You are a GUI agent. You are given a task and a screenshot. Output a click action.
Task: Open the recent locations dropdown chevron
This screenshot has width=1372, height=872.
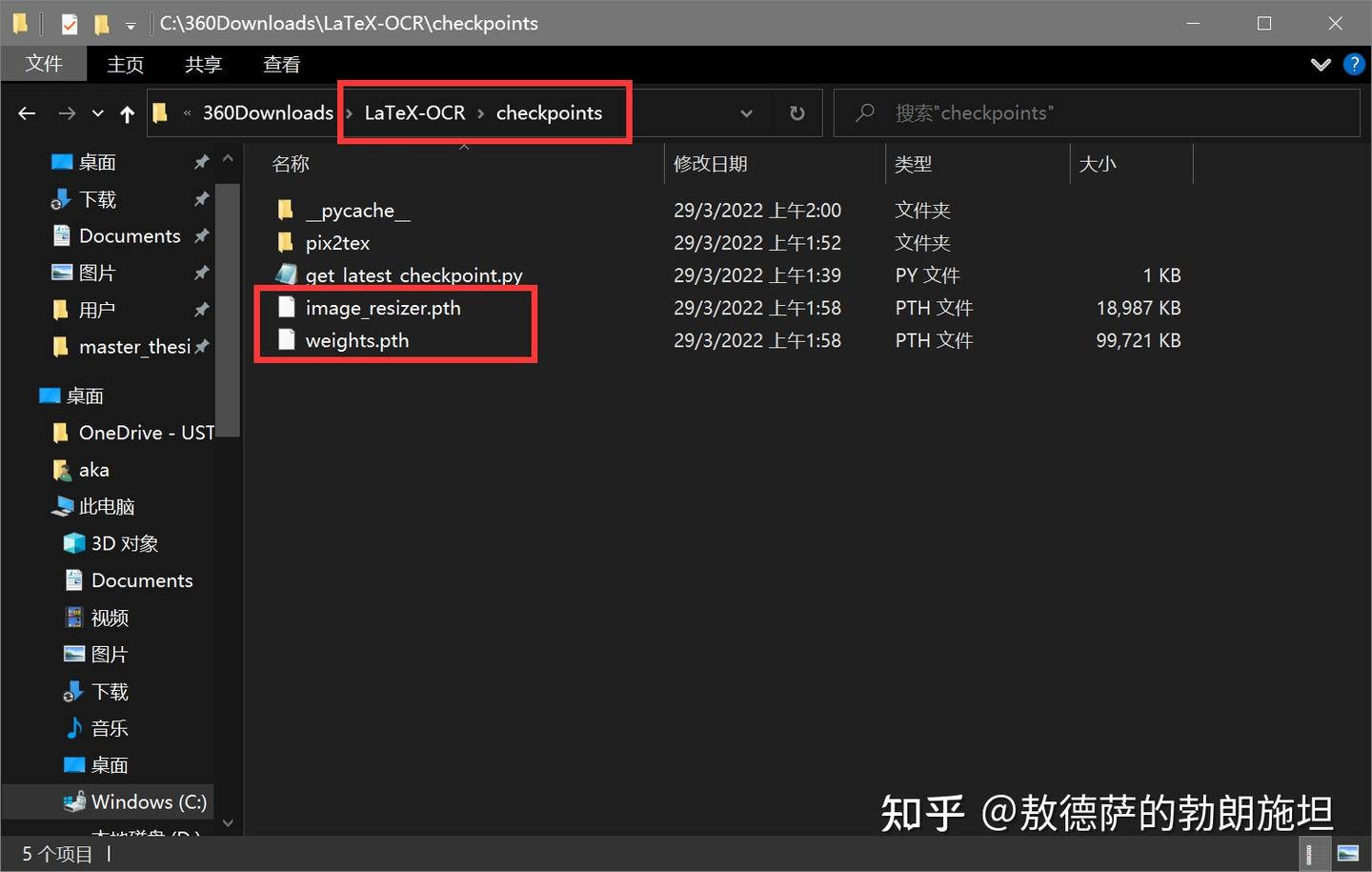(96, 112)
